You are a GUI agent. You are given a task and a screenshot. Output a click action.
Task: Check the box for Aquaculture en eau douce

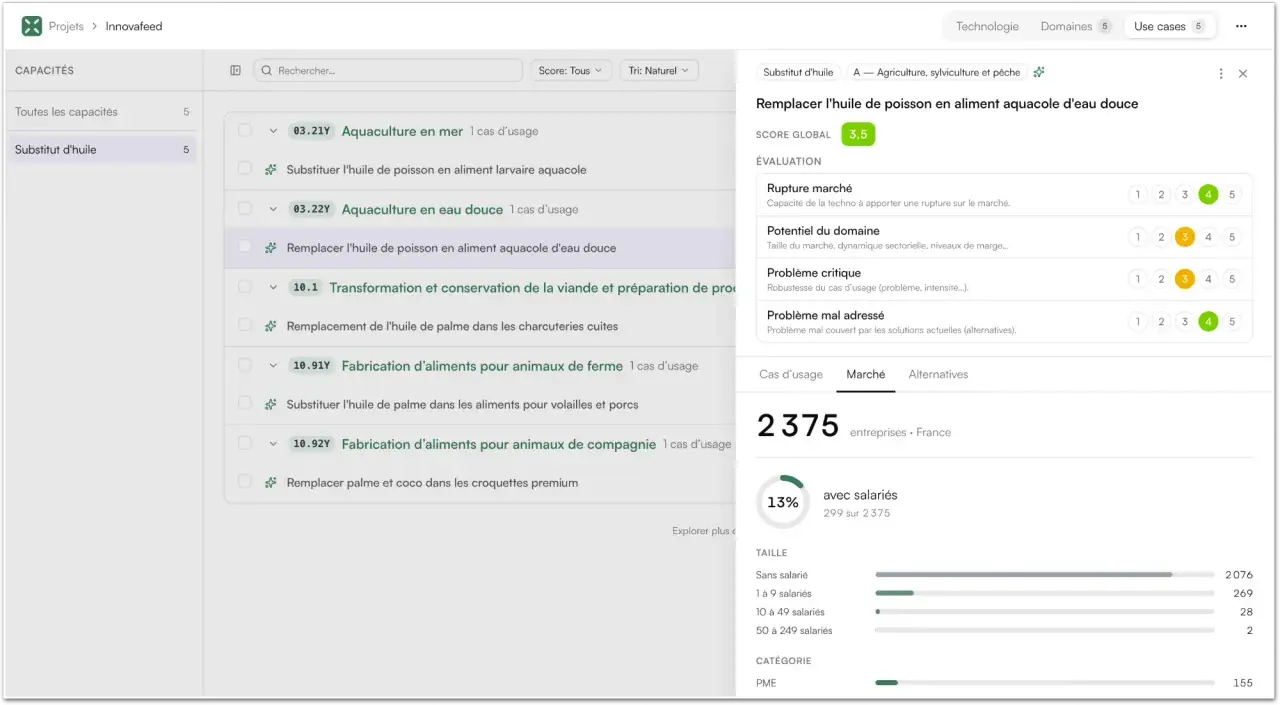tap(245, 208)
